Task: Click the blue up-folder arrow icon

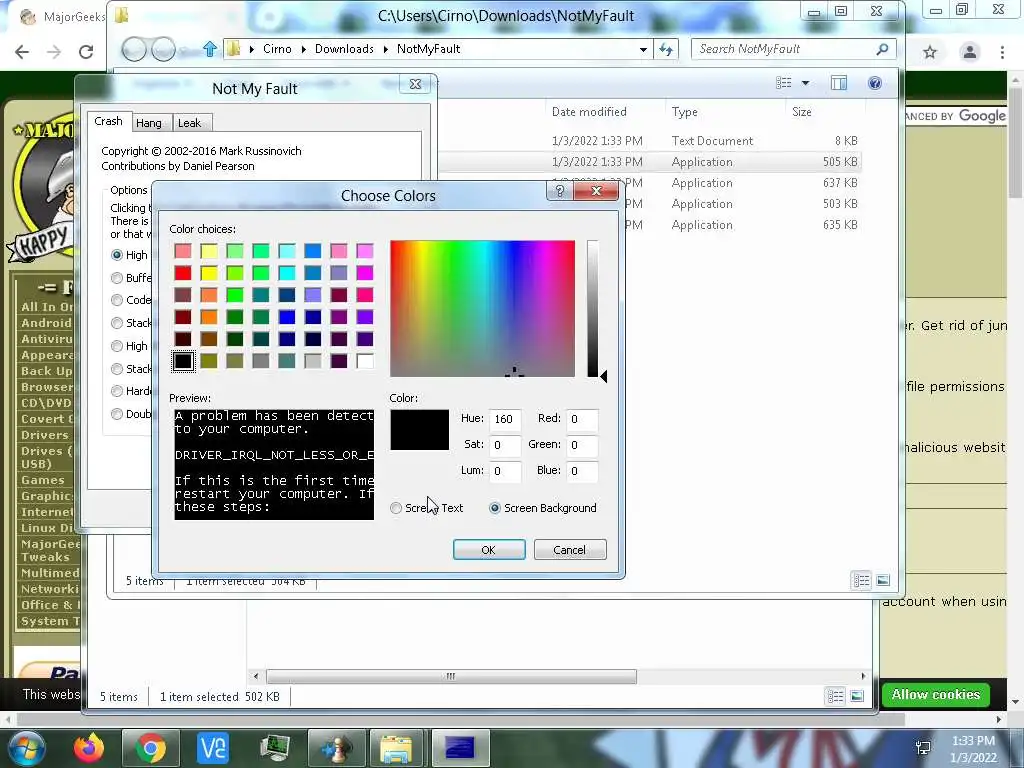Action: [210, 49]
